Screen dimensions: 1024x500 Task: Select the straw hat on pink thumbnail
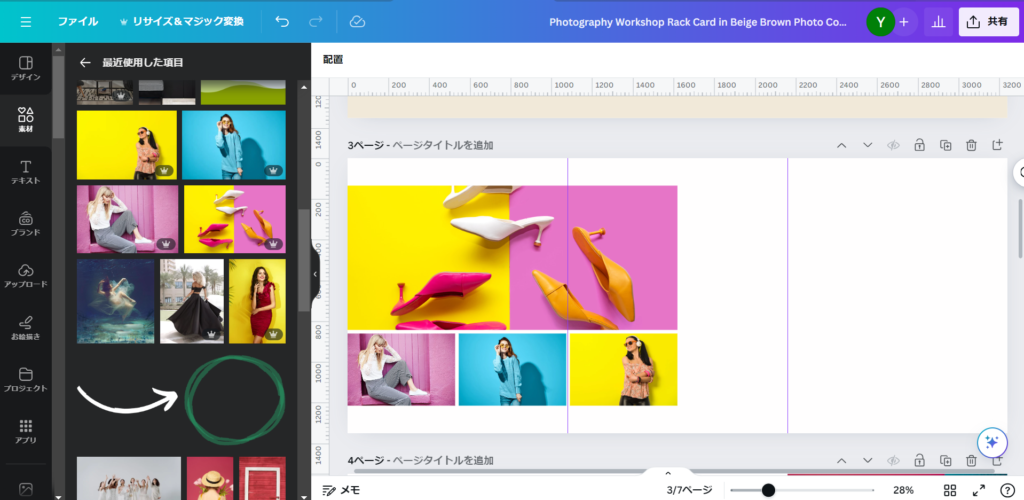(210, 478)
